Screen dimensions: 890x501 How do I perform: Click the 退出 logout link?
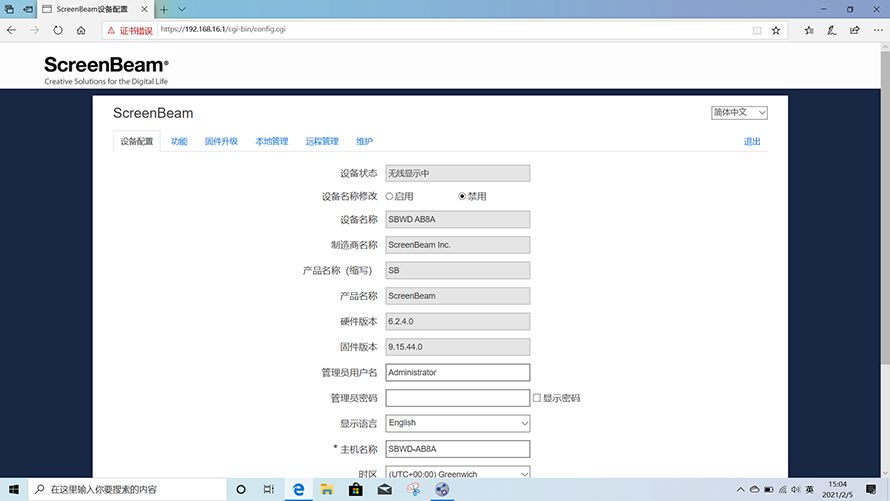click(x=752, y=141)
